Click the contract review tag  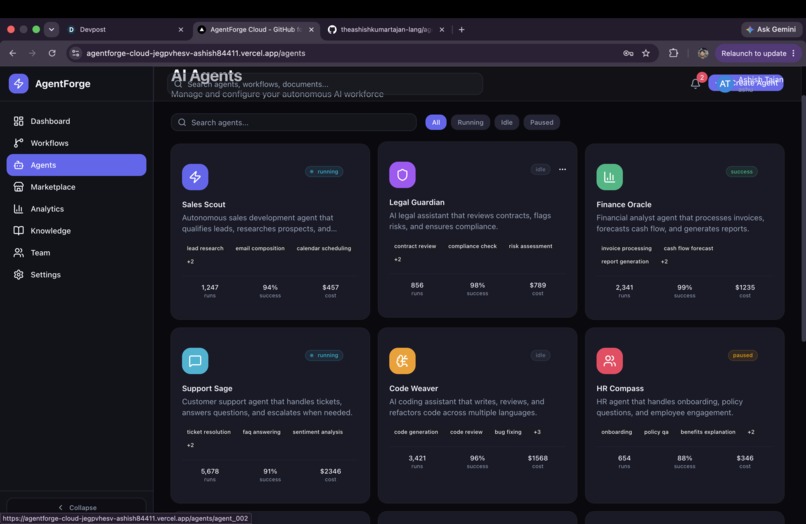tap(415, 246)
